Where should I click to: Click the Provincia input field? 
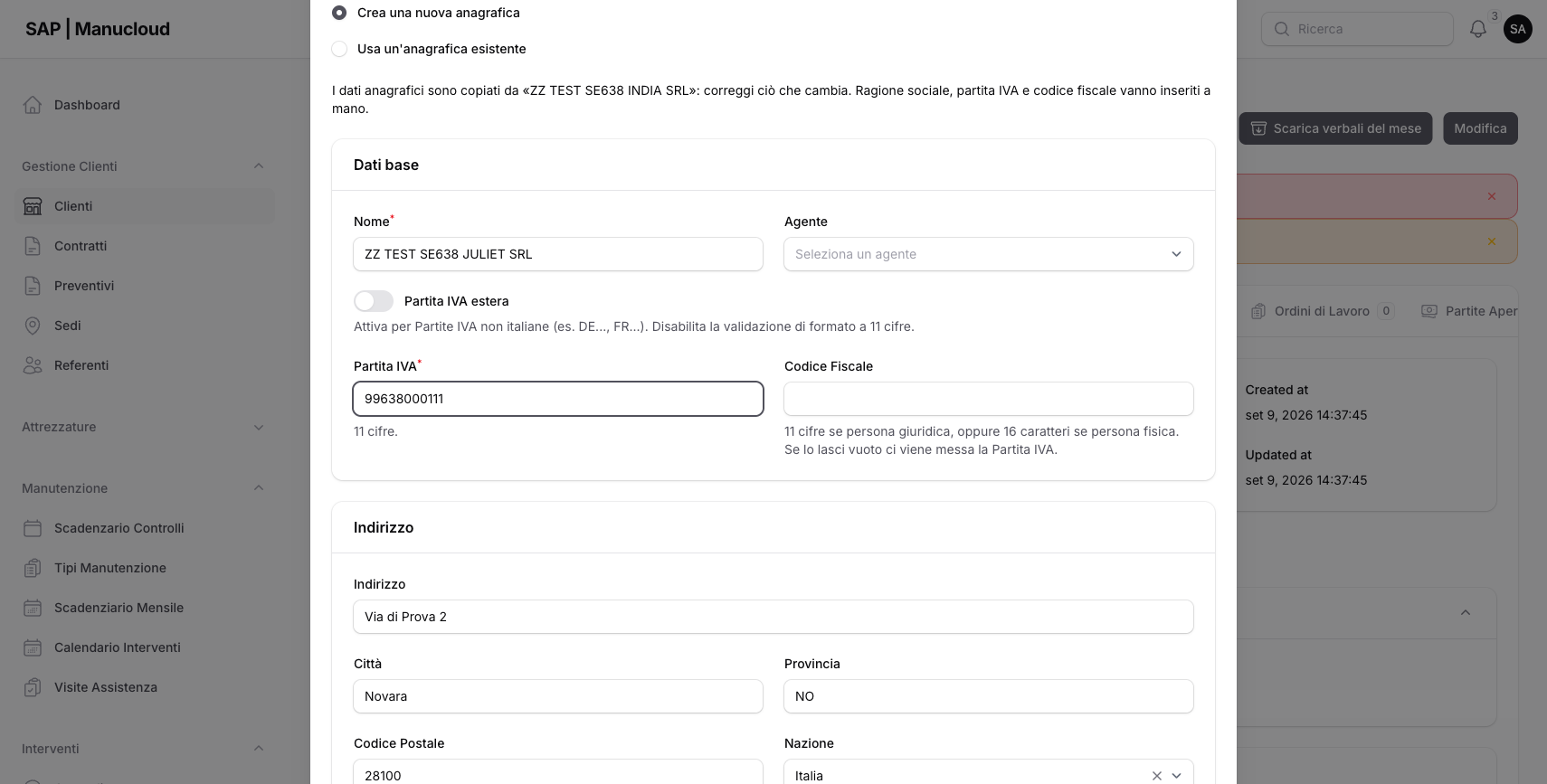point(989,696)
